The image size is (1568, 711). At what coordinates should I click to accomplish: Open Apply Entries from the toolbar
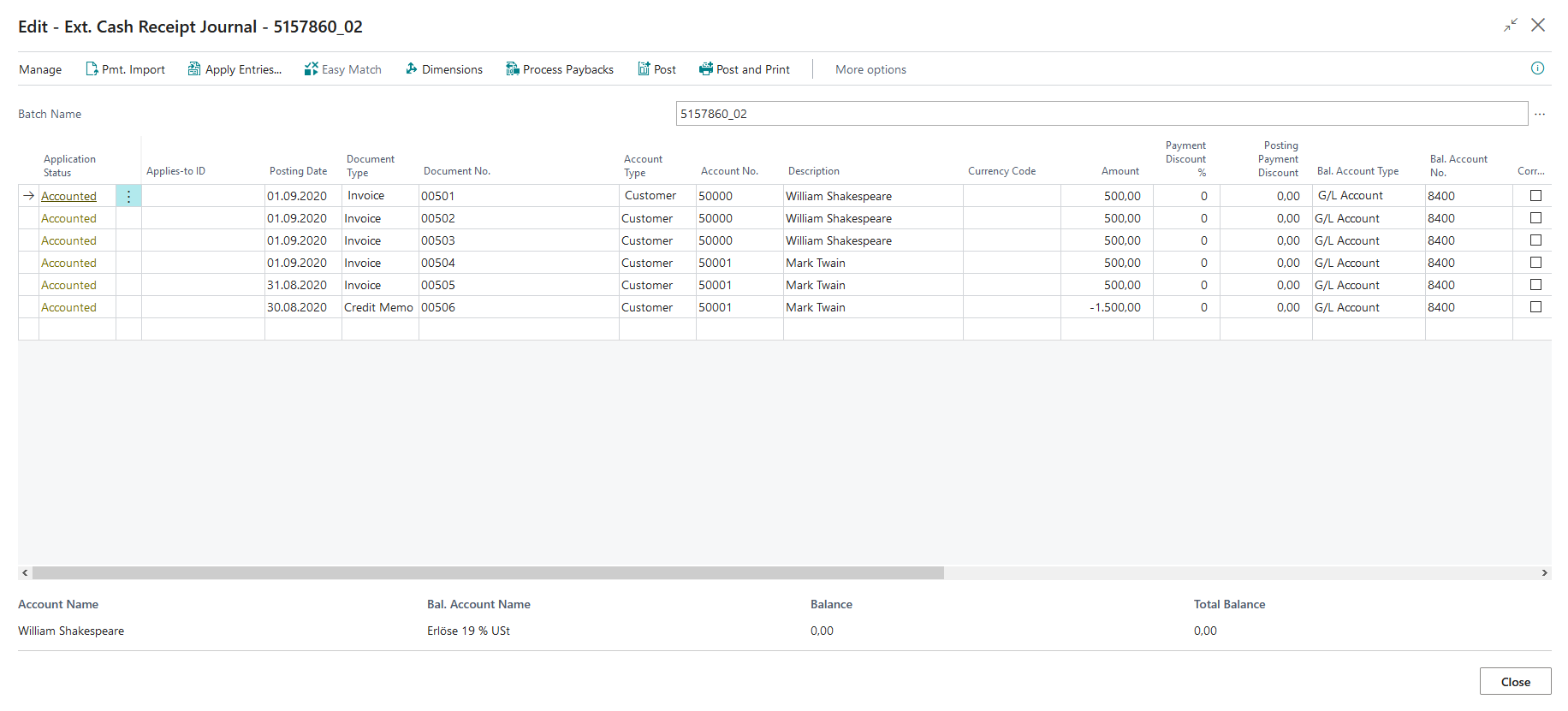(x=235, y=69)
